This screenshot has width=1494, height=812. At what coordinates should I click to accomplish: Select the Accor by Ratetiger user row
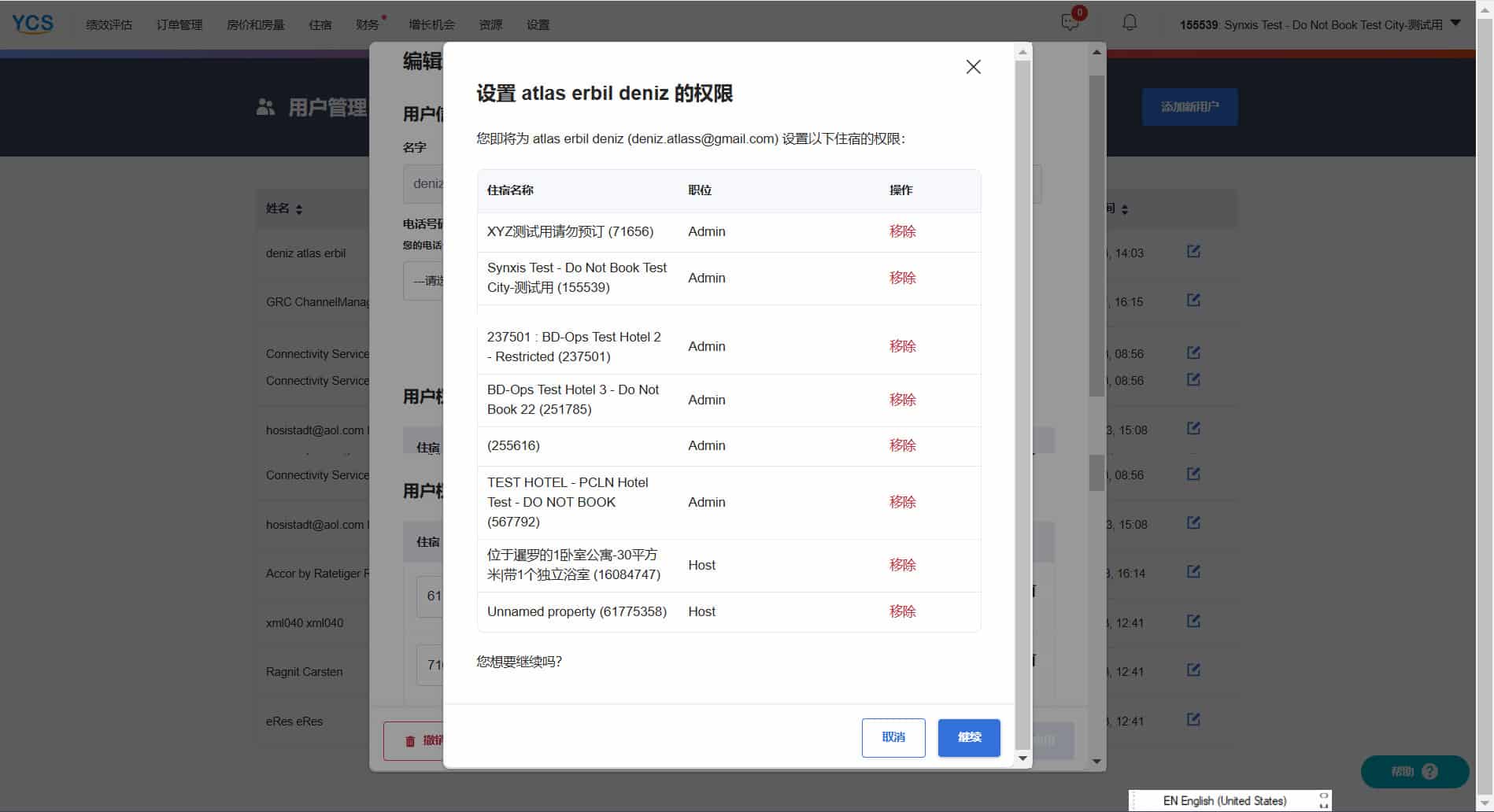(x=317, y=574)
